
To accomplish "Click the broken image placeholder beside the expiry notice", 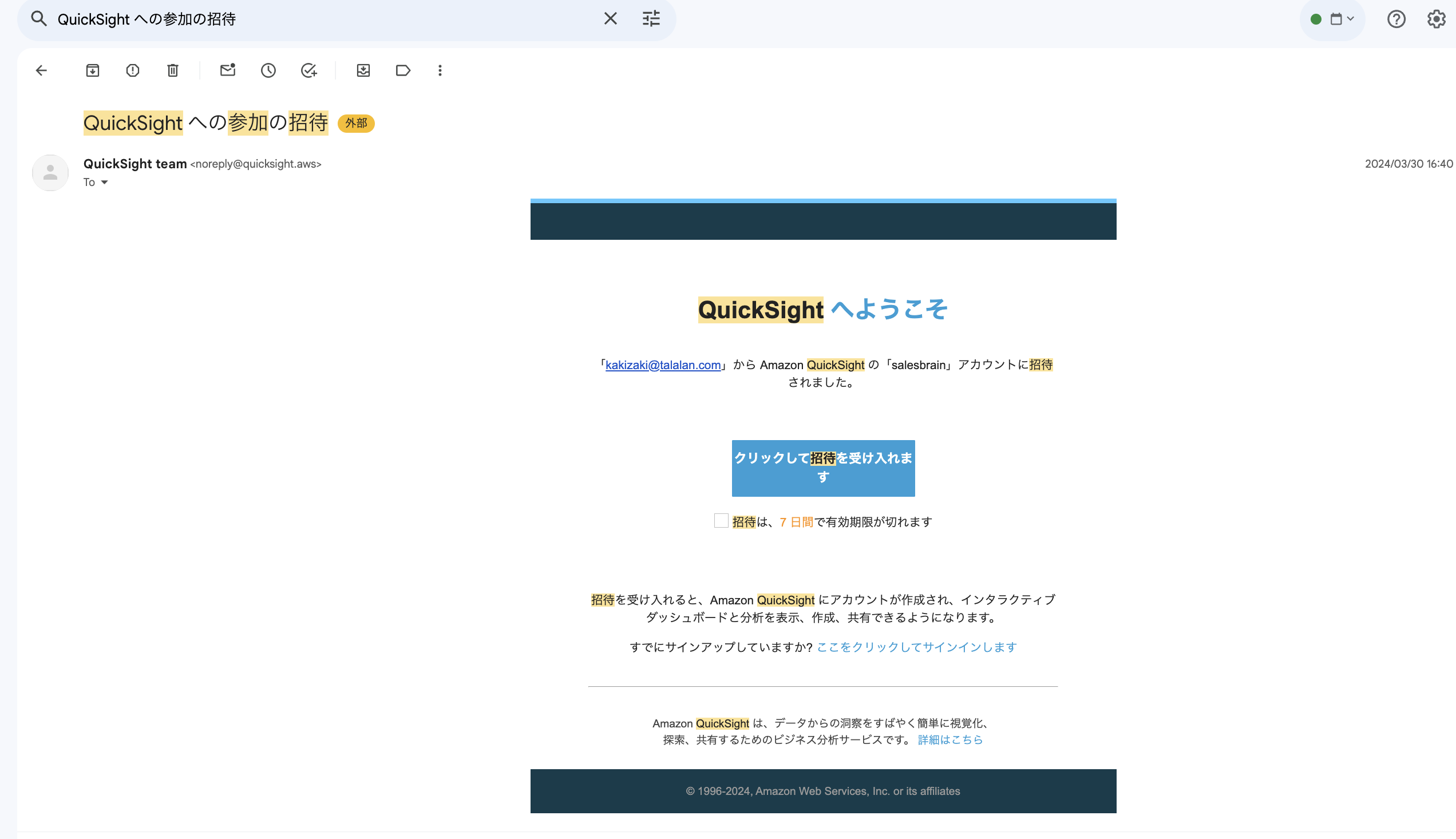I will (x=721, y=520).
